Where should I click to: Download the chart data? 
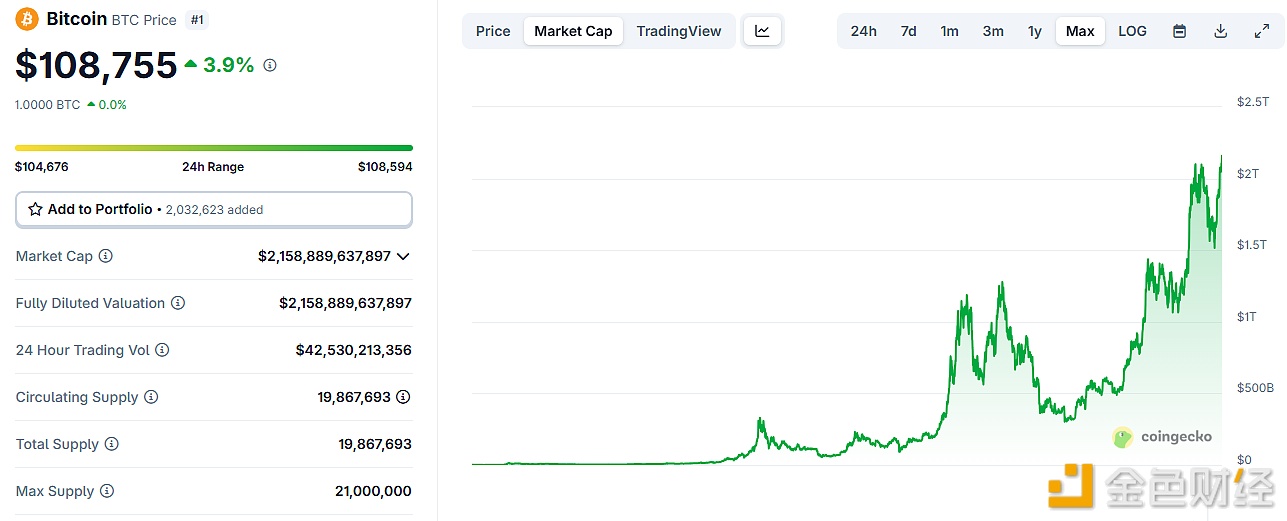click(1220, 31)
